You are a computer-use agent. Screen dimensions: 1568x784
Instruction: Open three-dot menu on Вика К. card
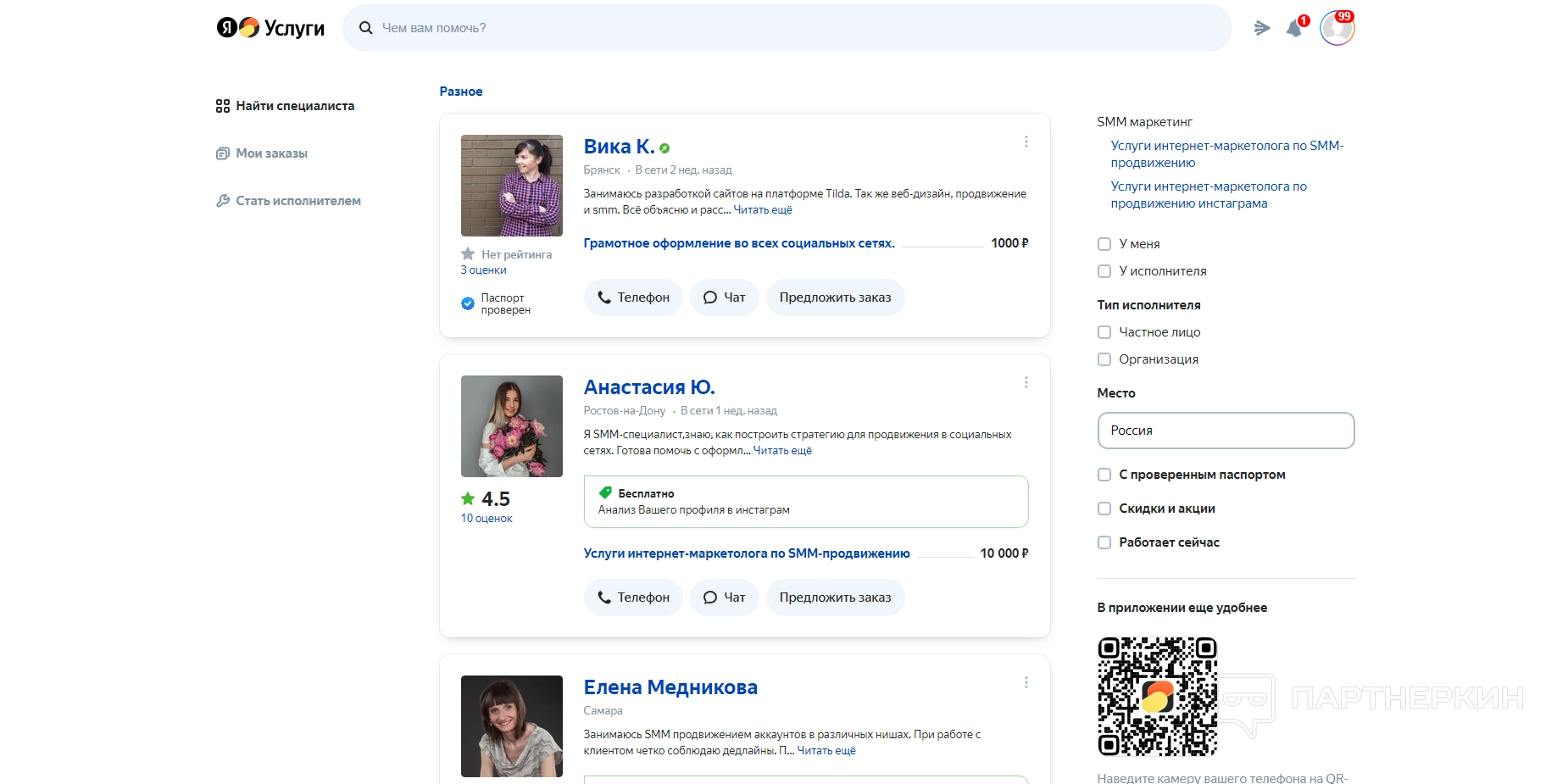[x=1026, y=142]
